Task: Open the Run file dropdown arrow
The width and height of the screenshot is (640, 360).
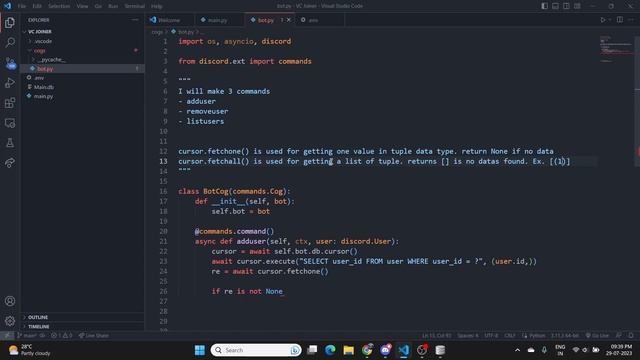Action: 610,20
